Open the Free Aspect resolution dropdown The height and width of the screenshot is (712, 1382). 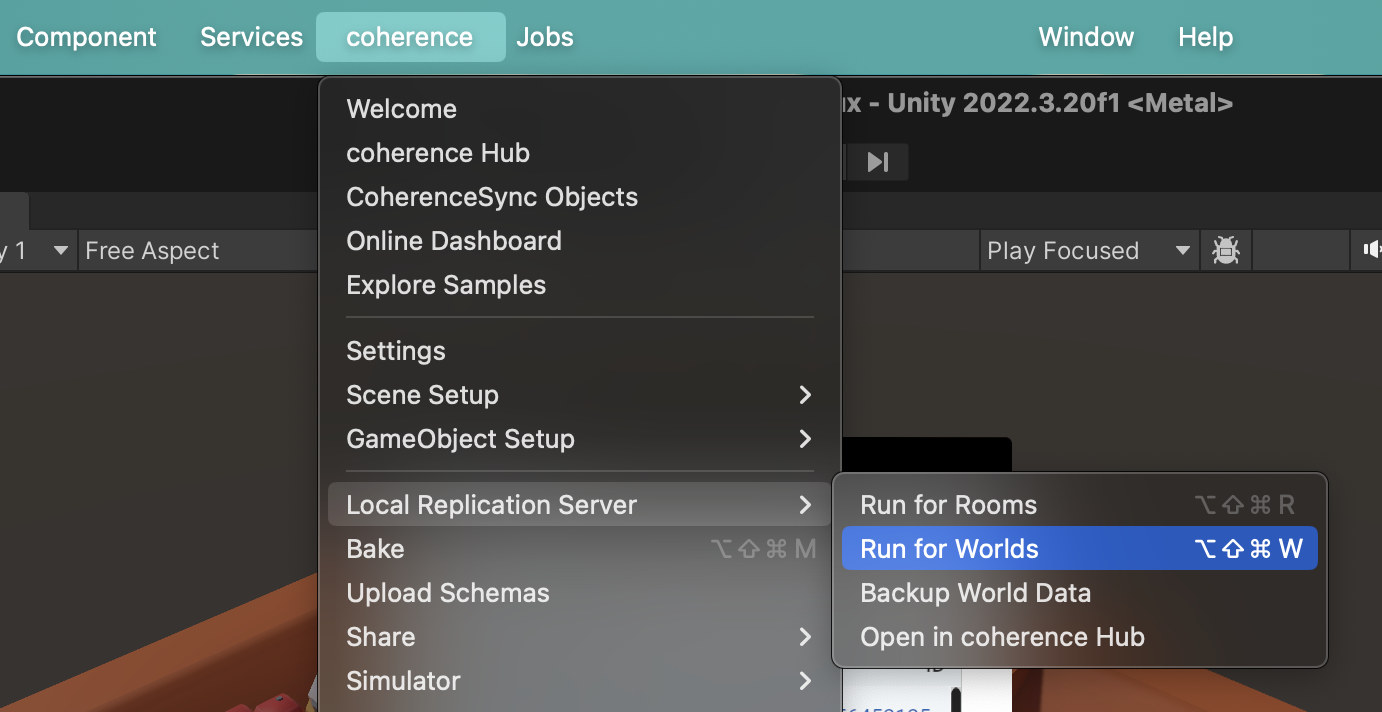(200, 250)
